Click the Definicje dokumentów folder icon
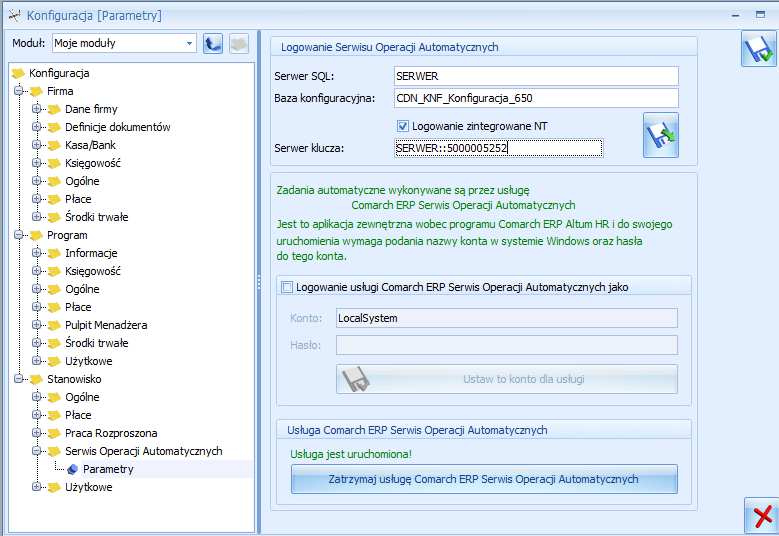 (54, 128)
